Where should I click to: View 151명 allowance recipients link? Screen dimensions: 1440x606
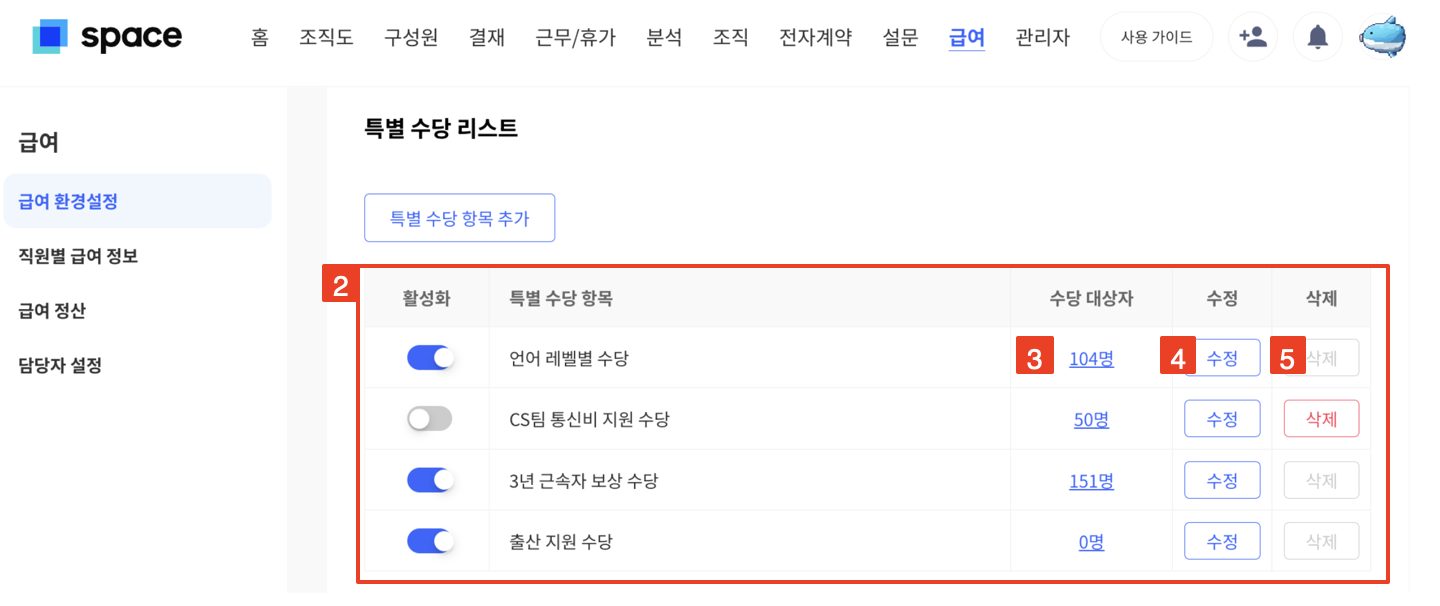click(x=1091, y=481)
